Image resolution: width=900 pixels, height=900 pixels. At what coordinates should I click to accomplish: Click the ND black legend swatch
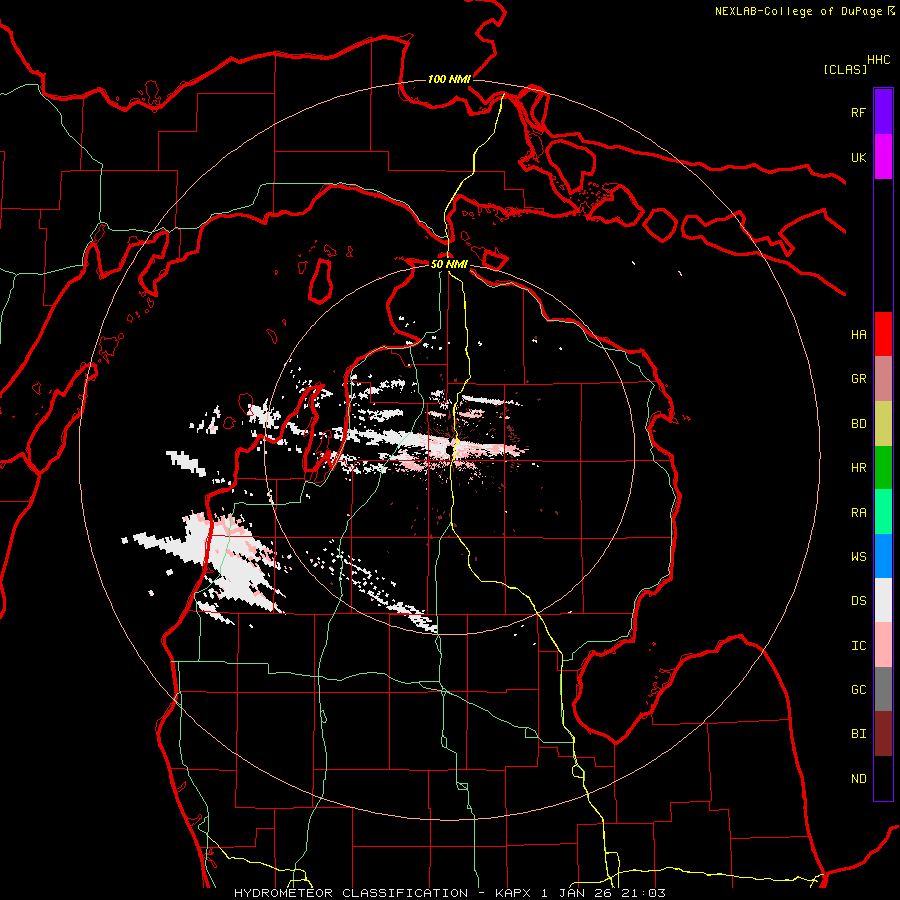(883, 778)
